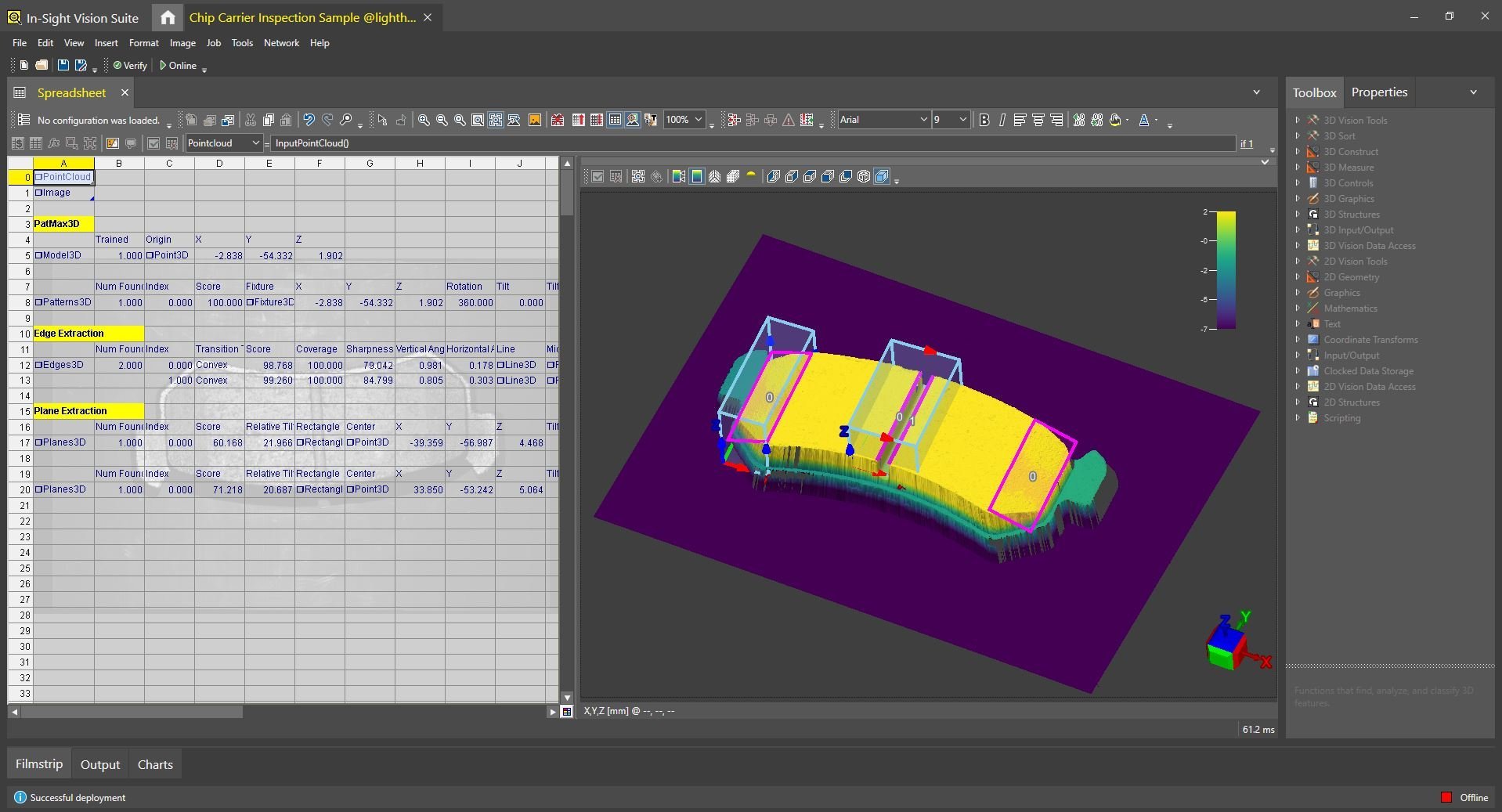Toggle the PointCloud checkbox in cell A0
This screenshot has height=812, width=1502.
click(x=38, y=177)
